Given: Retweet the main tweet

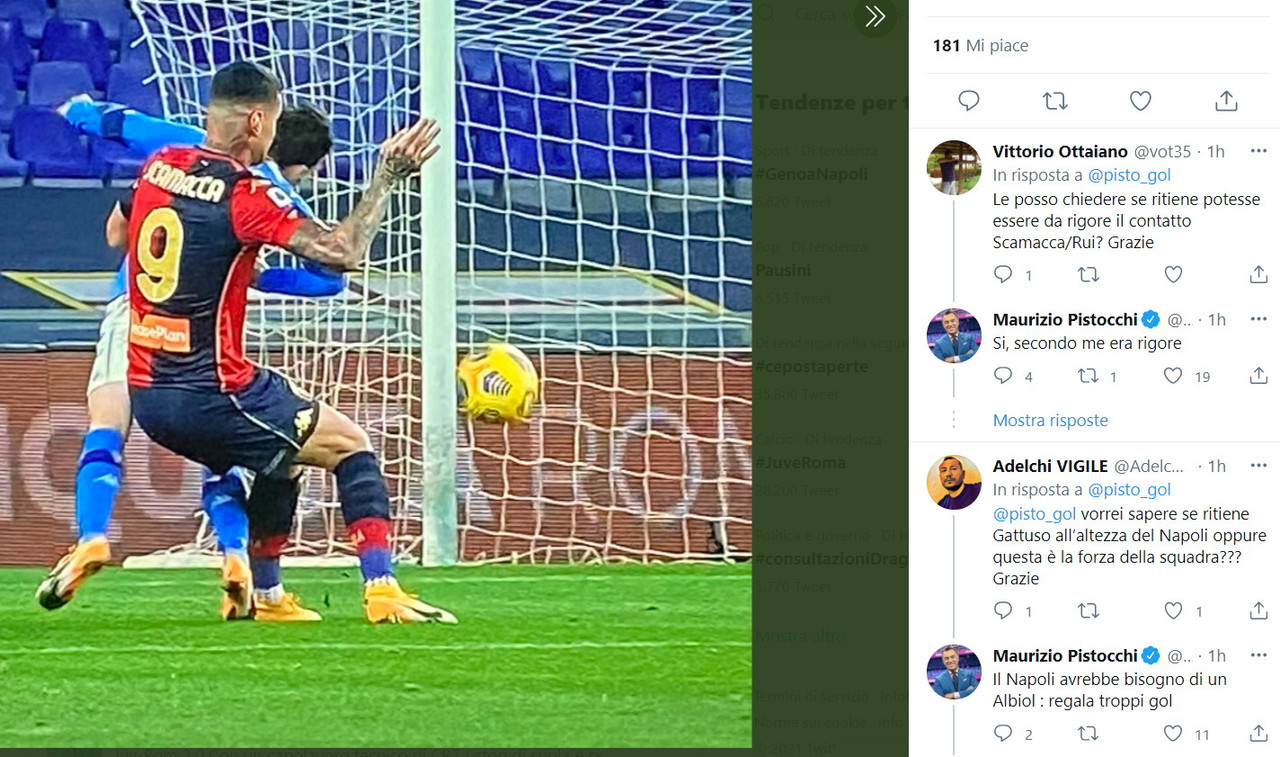Looking at the screenshot, I should [1054, 100].
